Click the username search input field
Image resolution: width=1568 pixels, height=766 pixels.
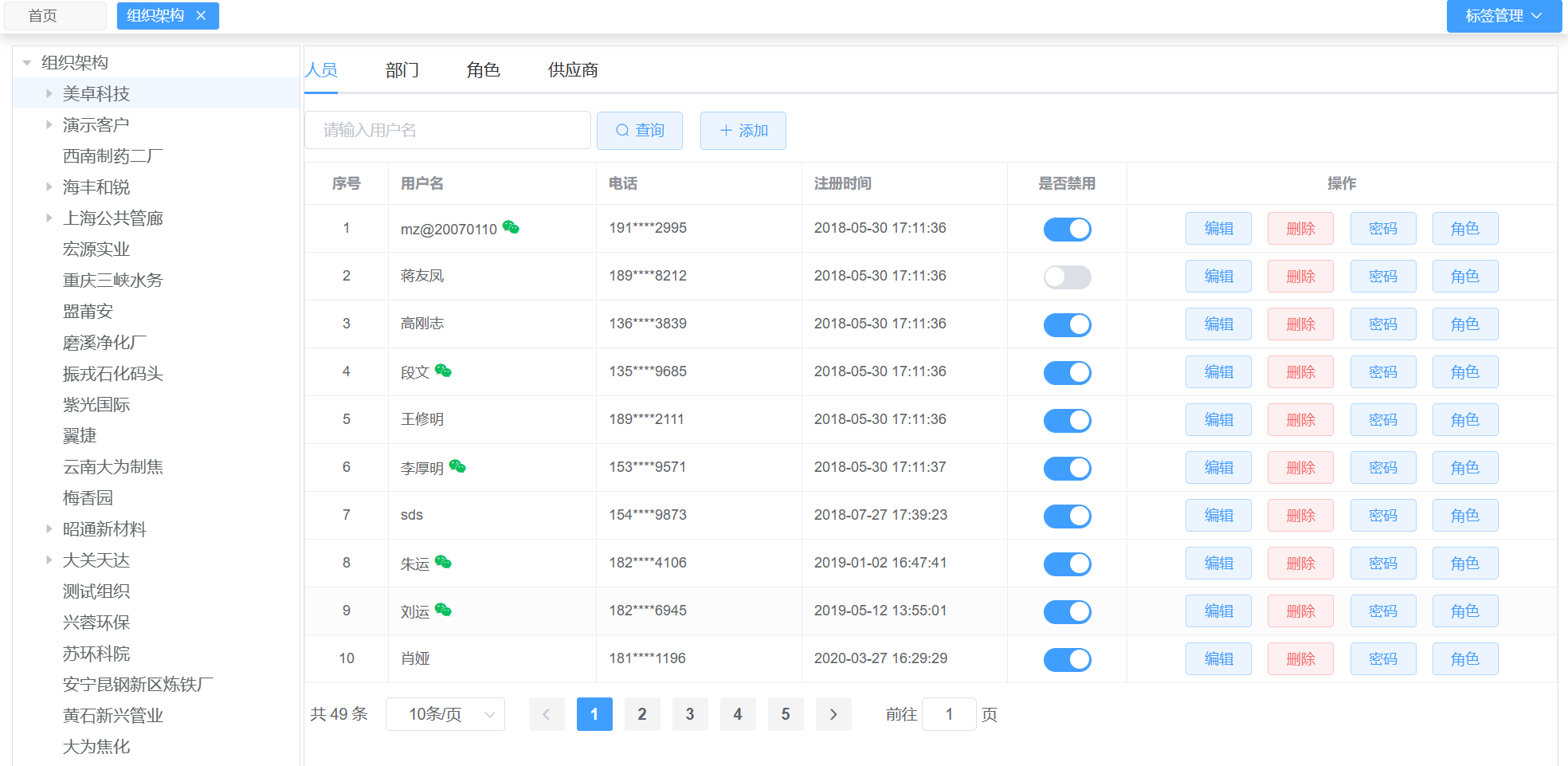pyautogui.click(x=447, y=131)
